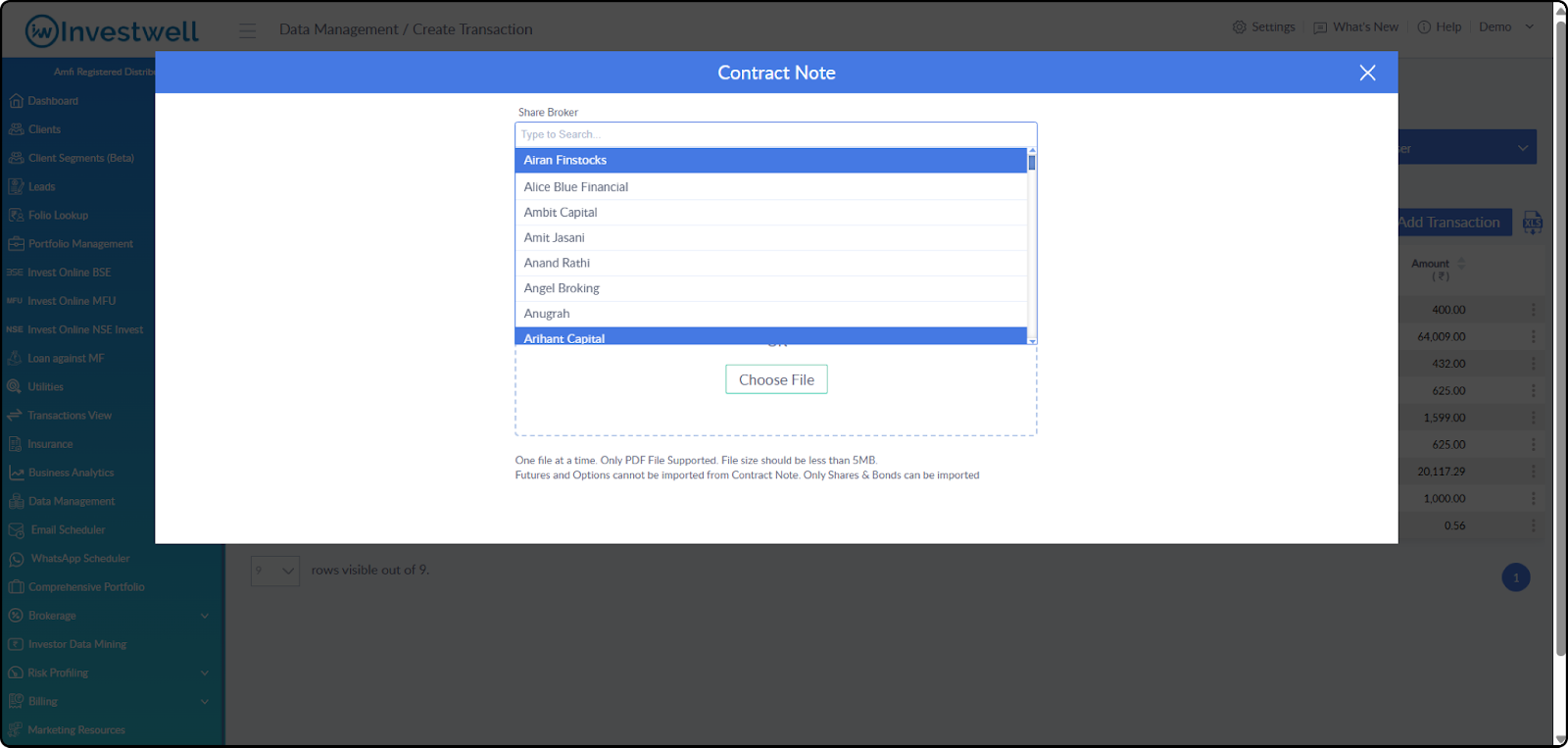Open row menu for 1,599.00 amount
Screen dimensions: 1568x748
click(1534, 418)
